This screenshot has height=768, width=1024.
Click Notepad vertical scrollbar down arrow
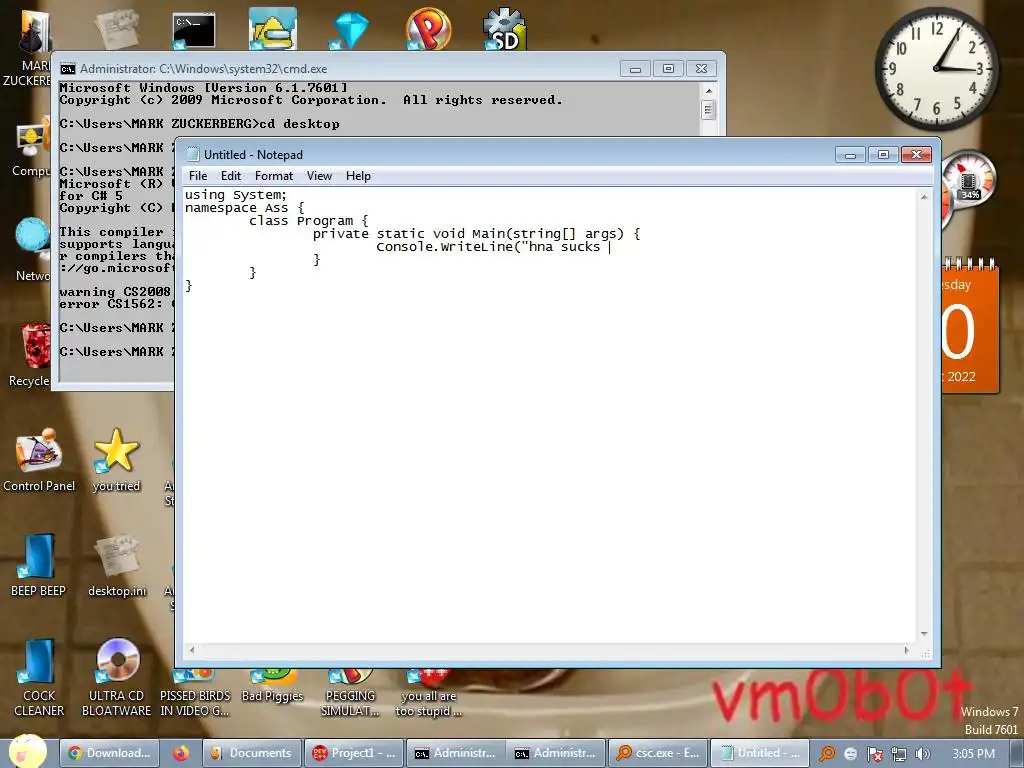click(x=923, y=634)
